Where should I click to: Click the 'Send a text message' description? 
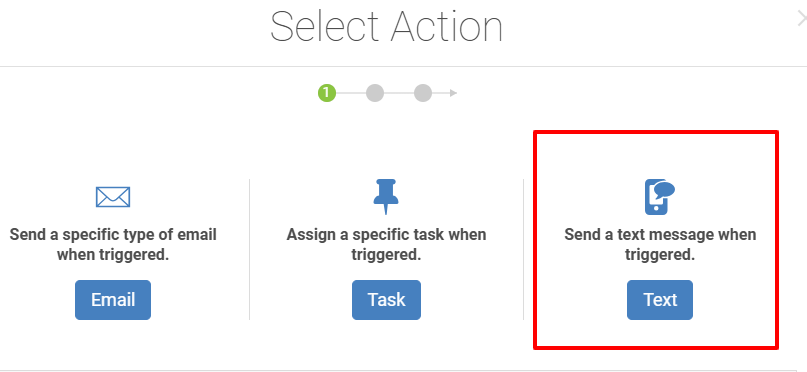point(660,244)
